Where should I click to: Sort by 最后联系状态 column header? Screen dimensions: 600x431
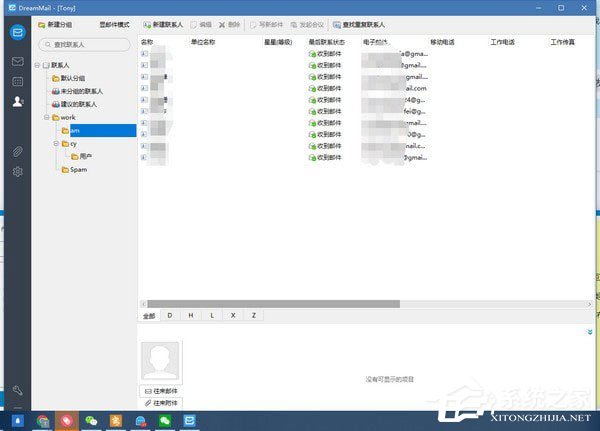coord(326,42)
